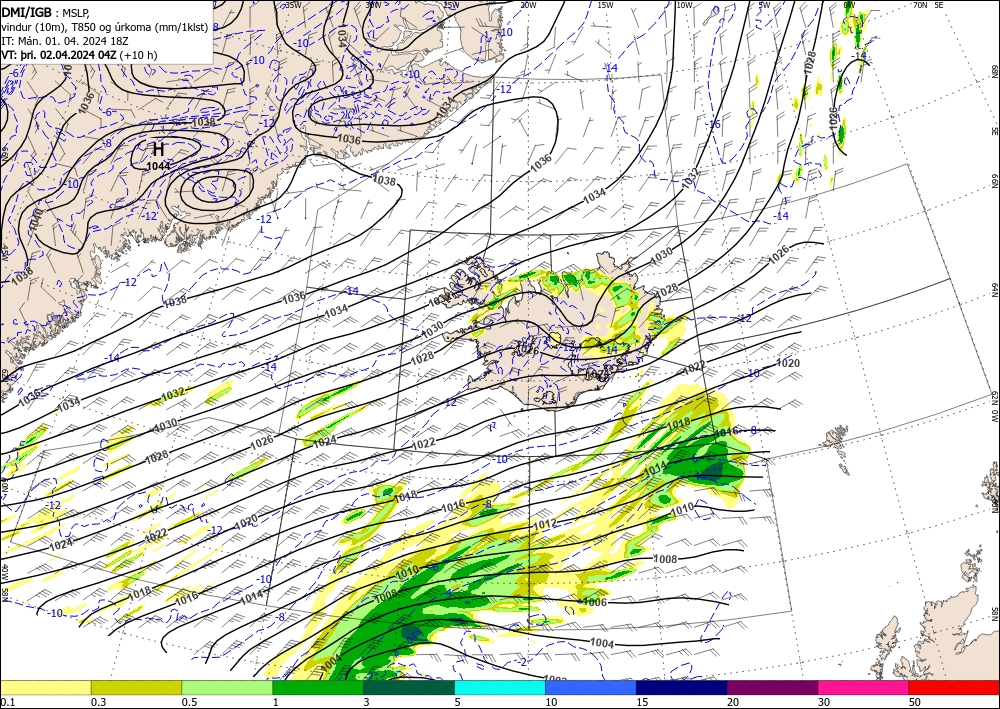
Task: Click the "H" high pressure marker over Greenland
Action: [159, 150]
